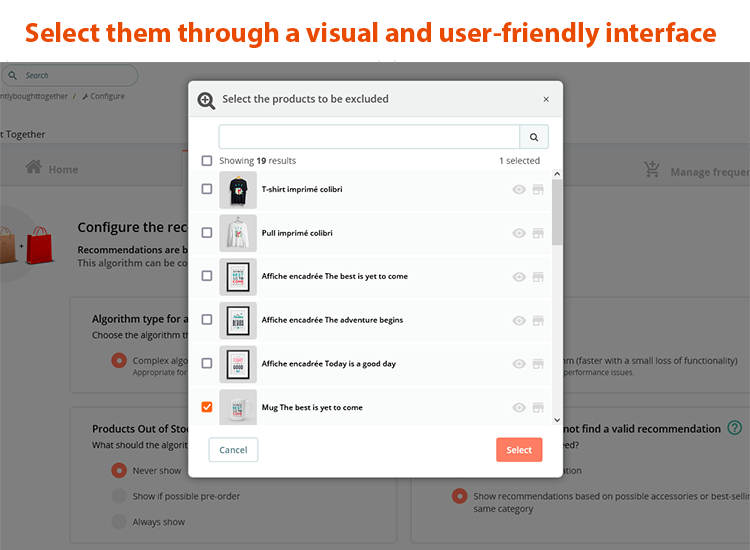Select the Complex algorithm radio button
This screenshot has width=750, height=550.
pyautogui.click(x=119, y=360)
